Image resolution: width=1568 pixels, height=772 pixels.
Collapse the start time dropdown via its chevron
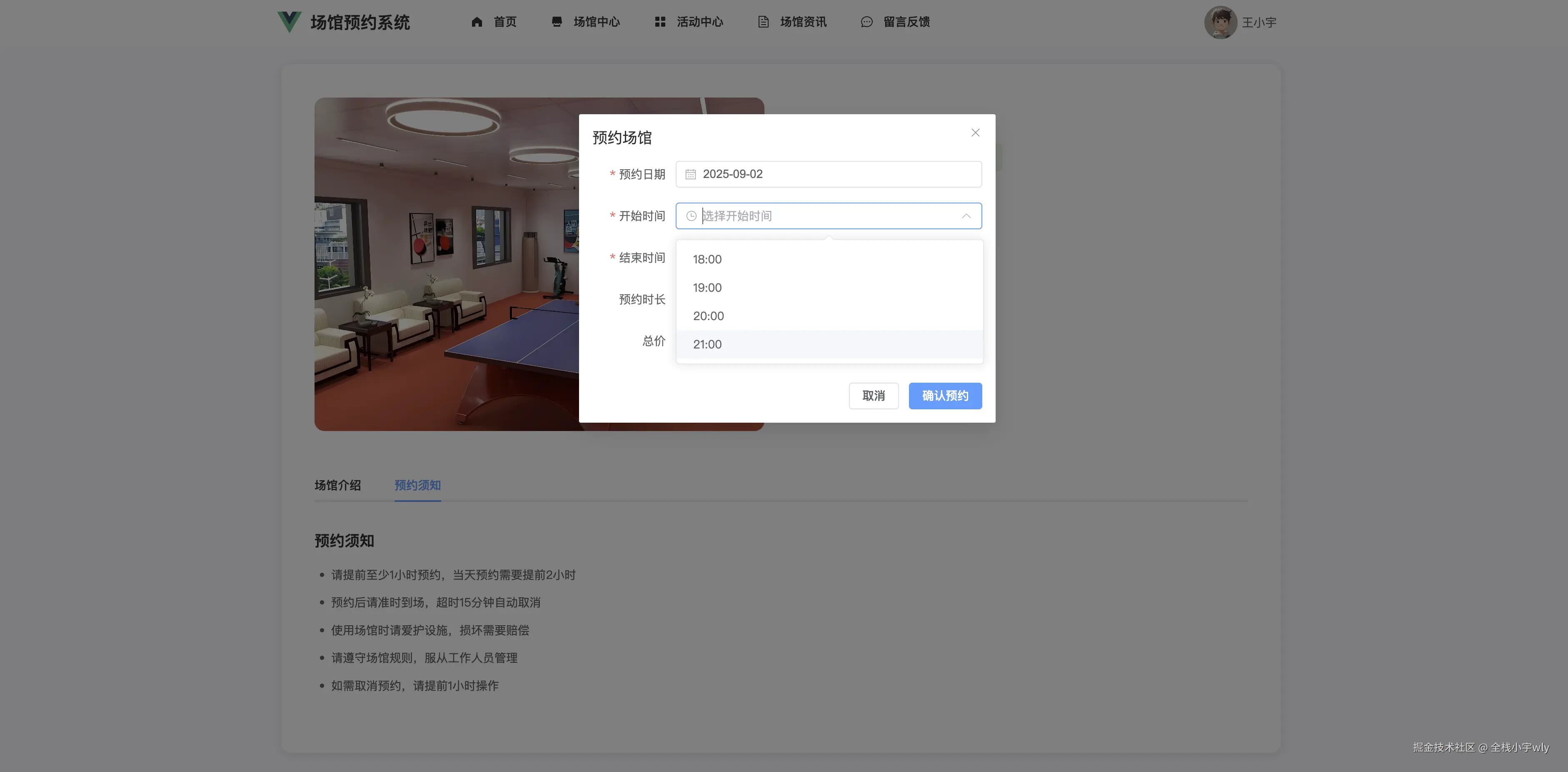pos(966,216)
